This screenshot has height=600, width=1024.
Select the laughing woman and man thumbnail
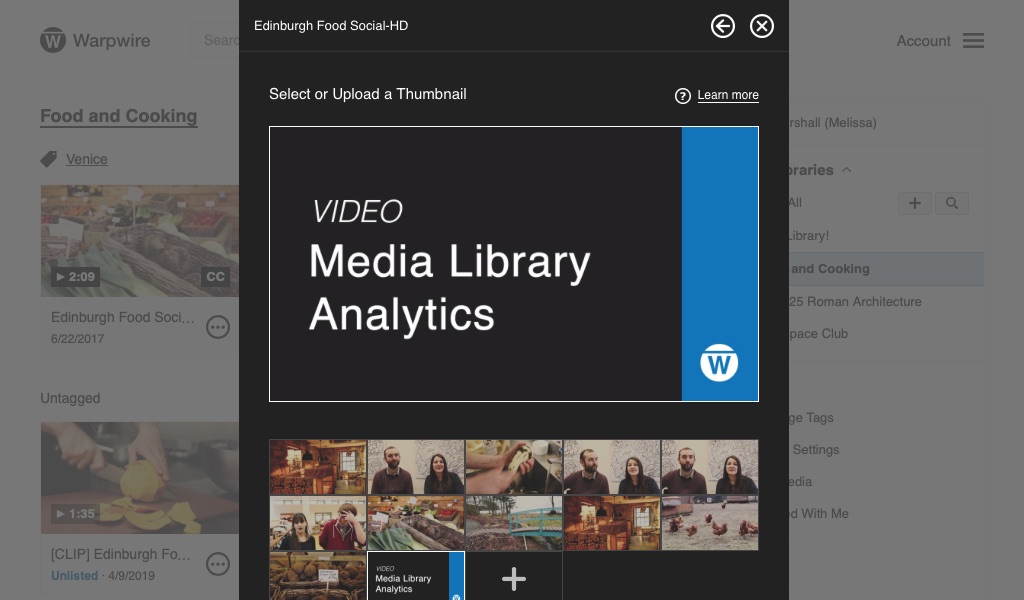318,523
